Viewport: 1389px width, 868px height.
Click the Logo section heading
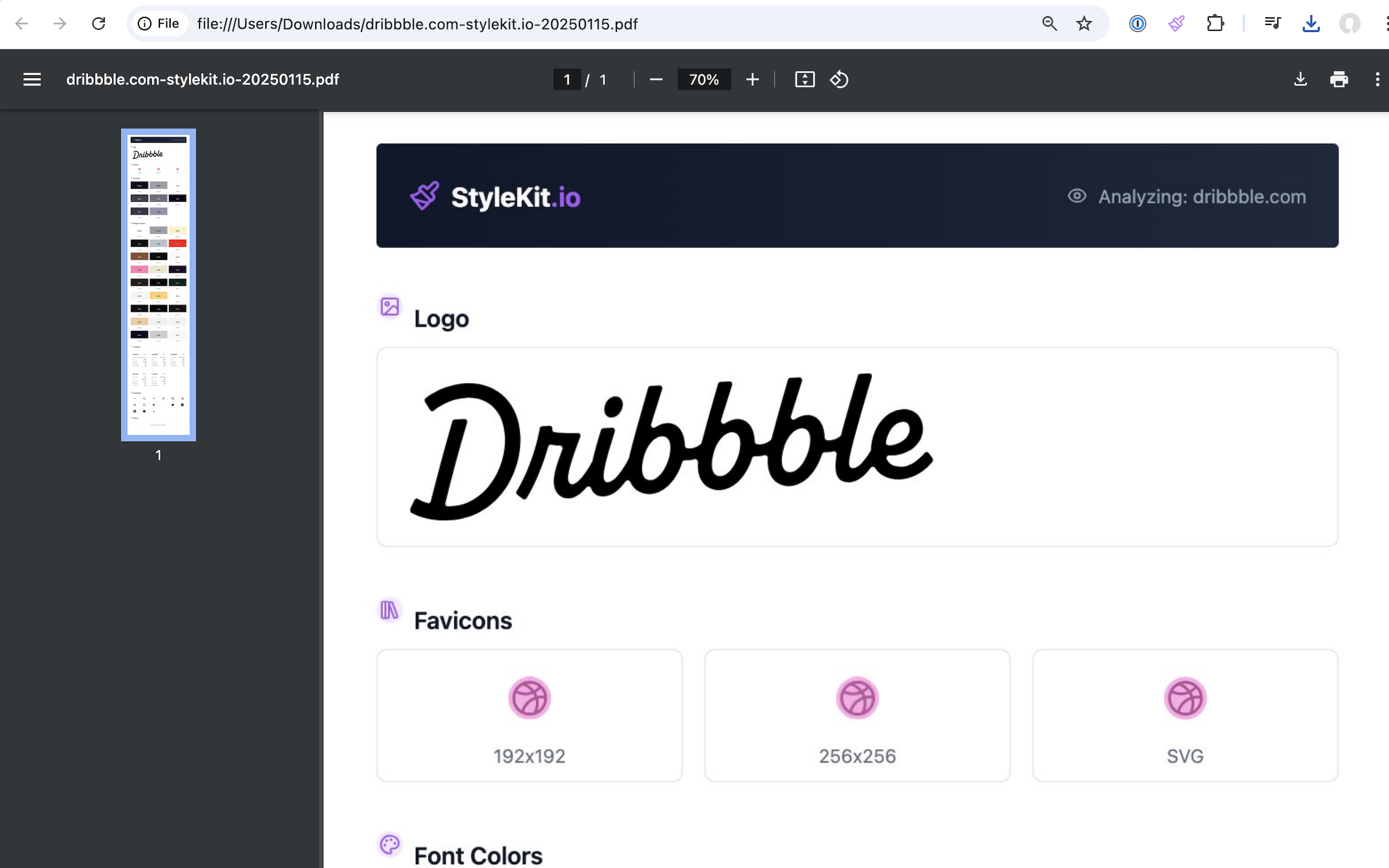click(441, 318)
